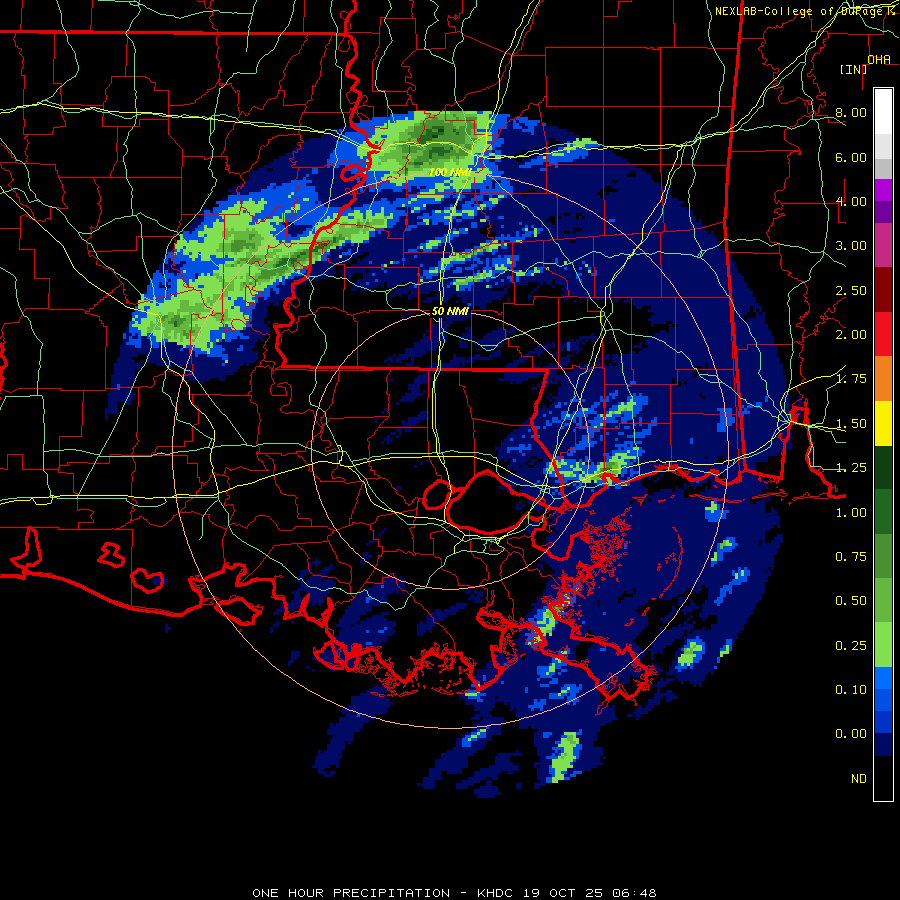Click the 8.00 legend value

pos(851,112)
